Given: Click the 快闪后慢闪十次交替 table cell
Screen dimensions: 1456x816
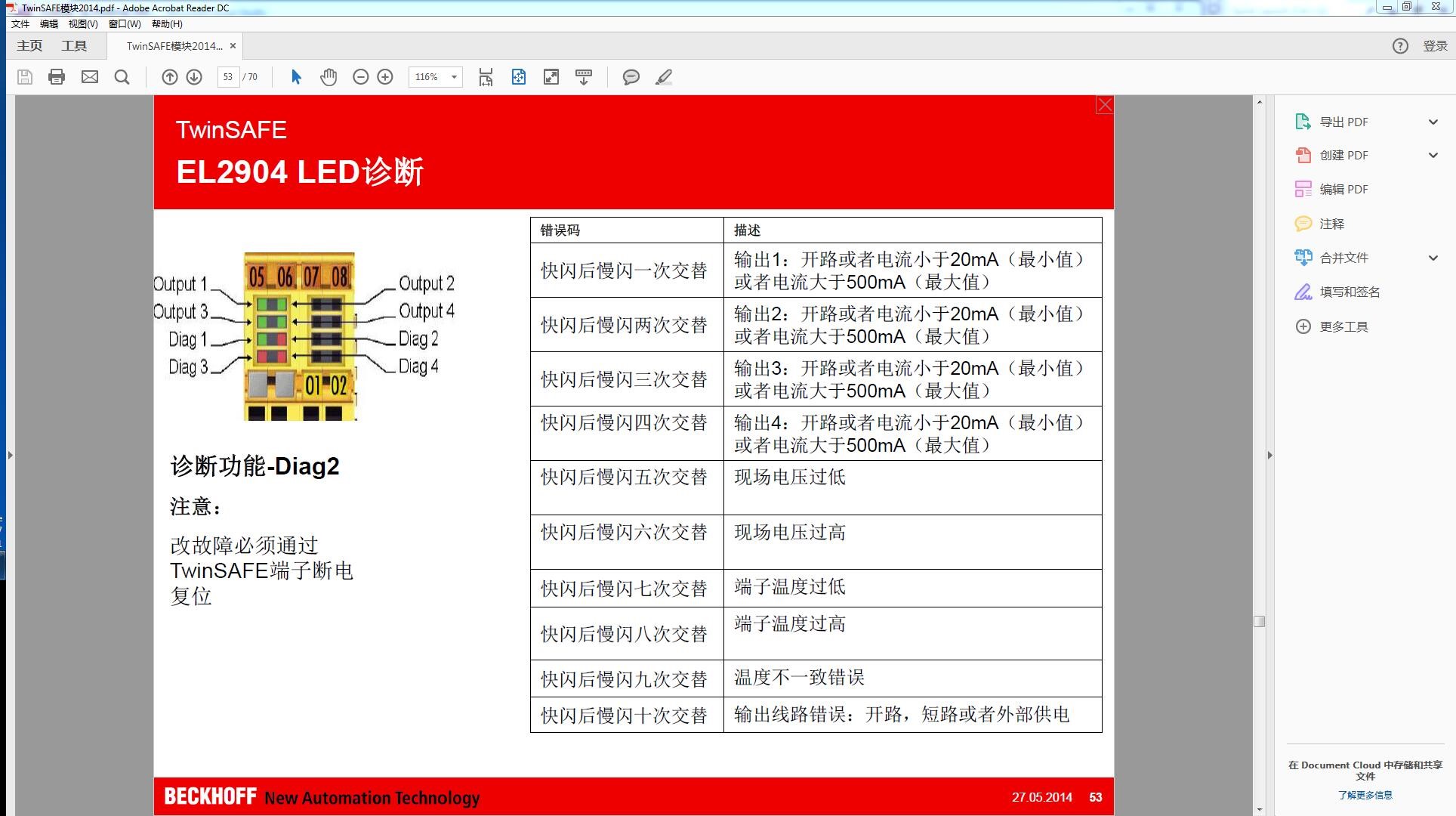Looking at the screenshot, I should pyautogui.click(x=627, y=715).
